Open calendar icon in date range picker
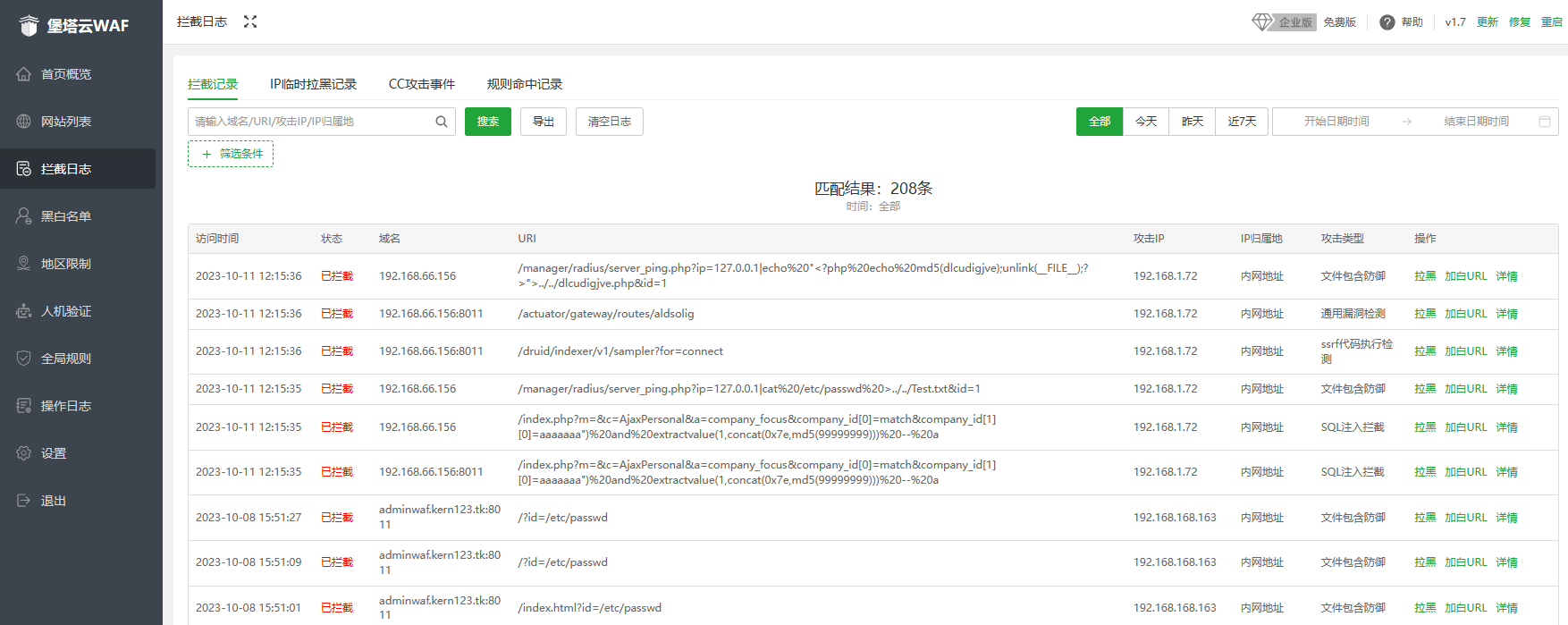This screenshot has height=625, width=1568. [x=1545, y=122]
